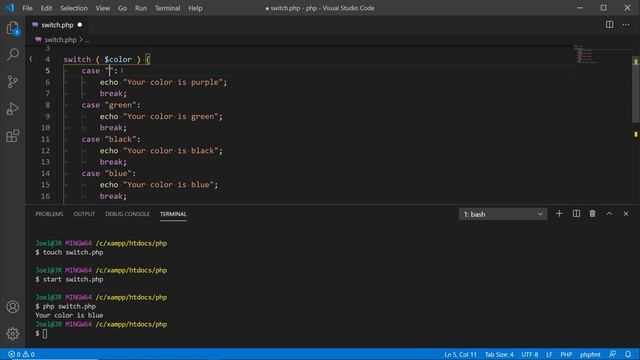Open terminal selector dropdown 1: bash

[503, 214]
